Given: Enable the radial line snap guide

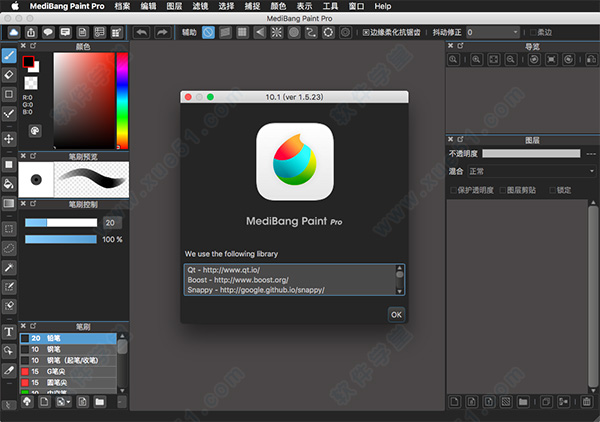Looking at the screenshot, I should (276, 33).
